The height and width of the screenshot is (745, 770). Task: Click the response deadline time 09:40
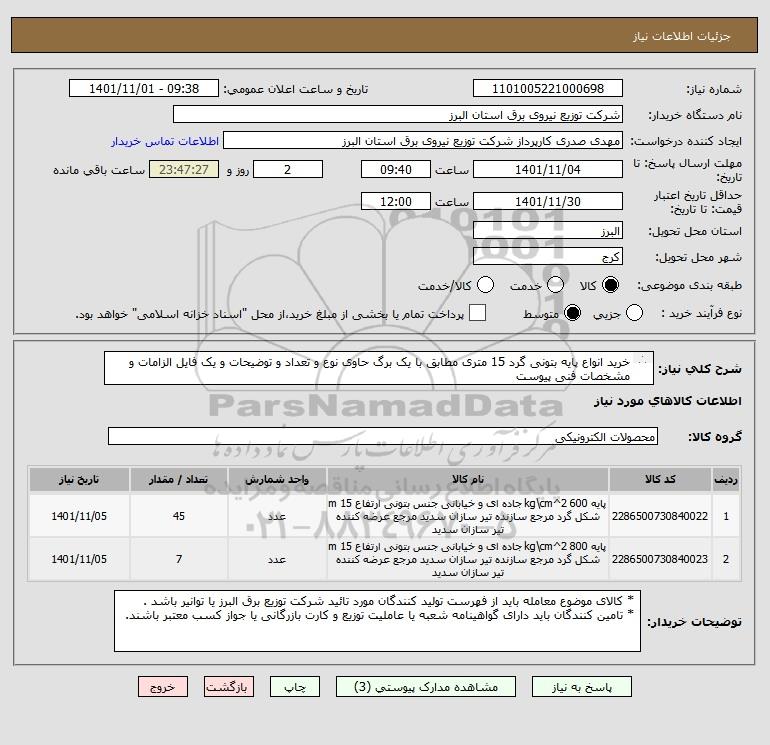coord(396,169)
